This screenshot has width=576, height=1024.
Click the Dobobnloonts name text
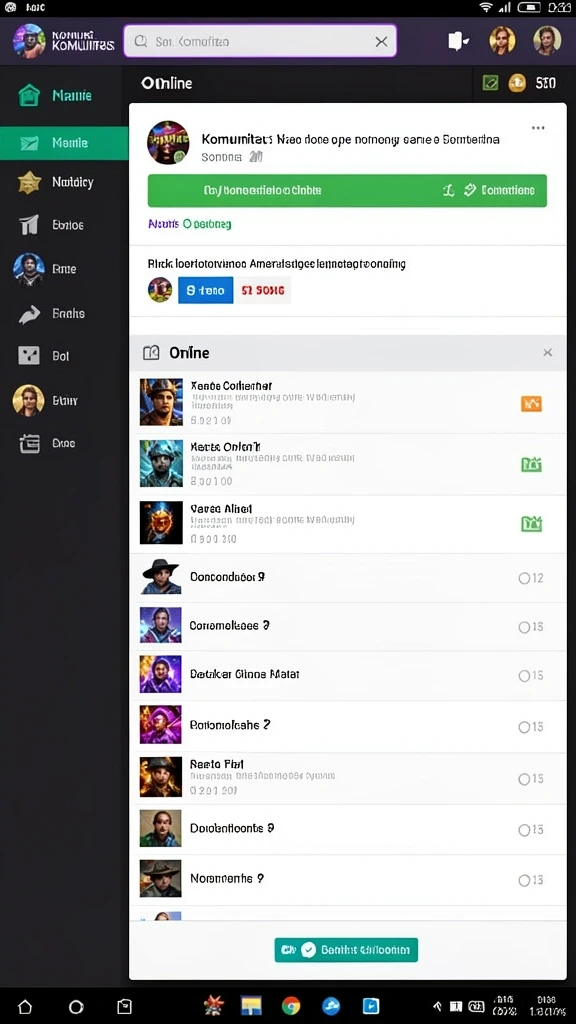click(x=232, y=828)
